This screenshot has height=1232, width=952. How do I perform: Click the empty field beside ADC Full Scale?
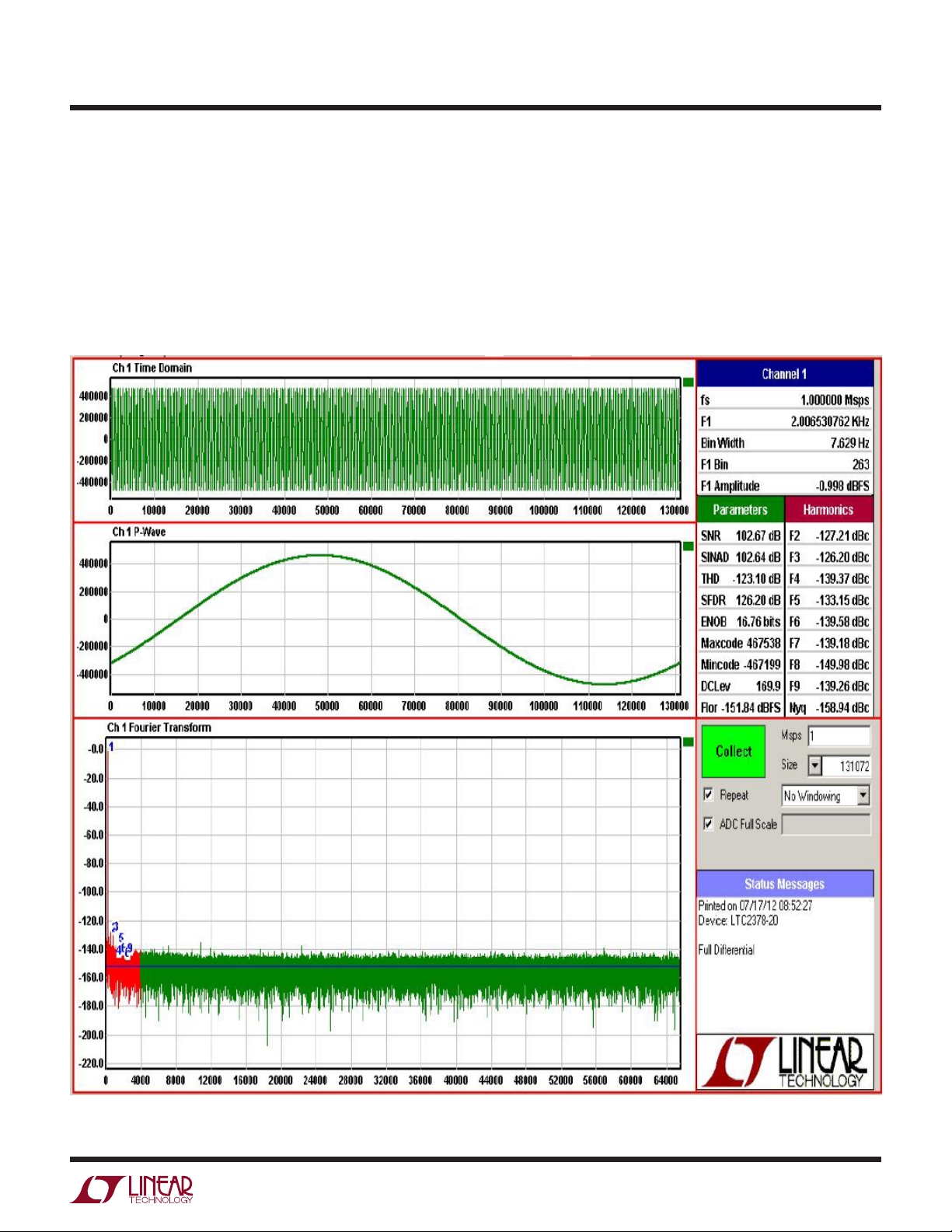(x=825, y=825)
